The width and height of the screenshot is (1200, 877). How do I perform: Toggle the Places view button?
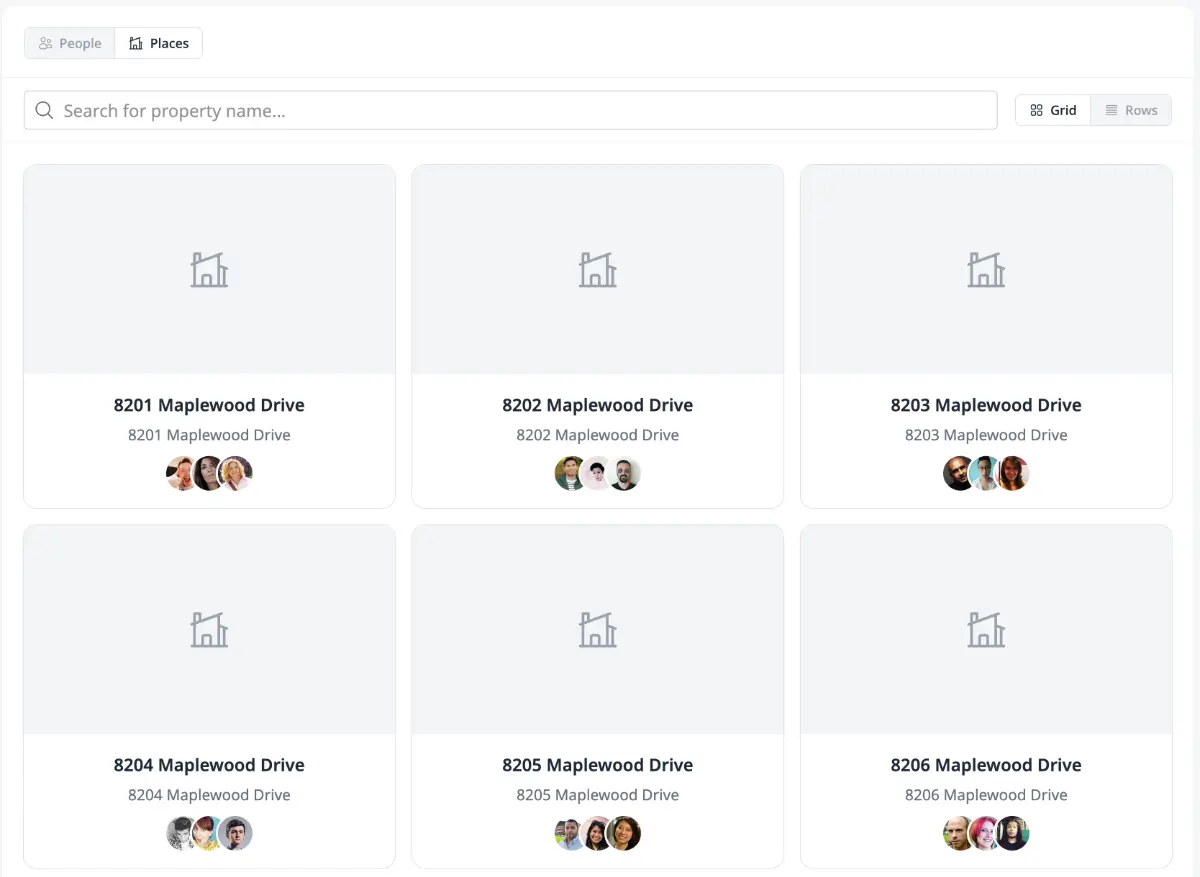coord(158,43)
